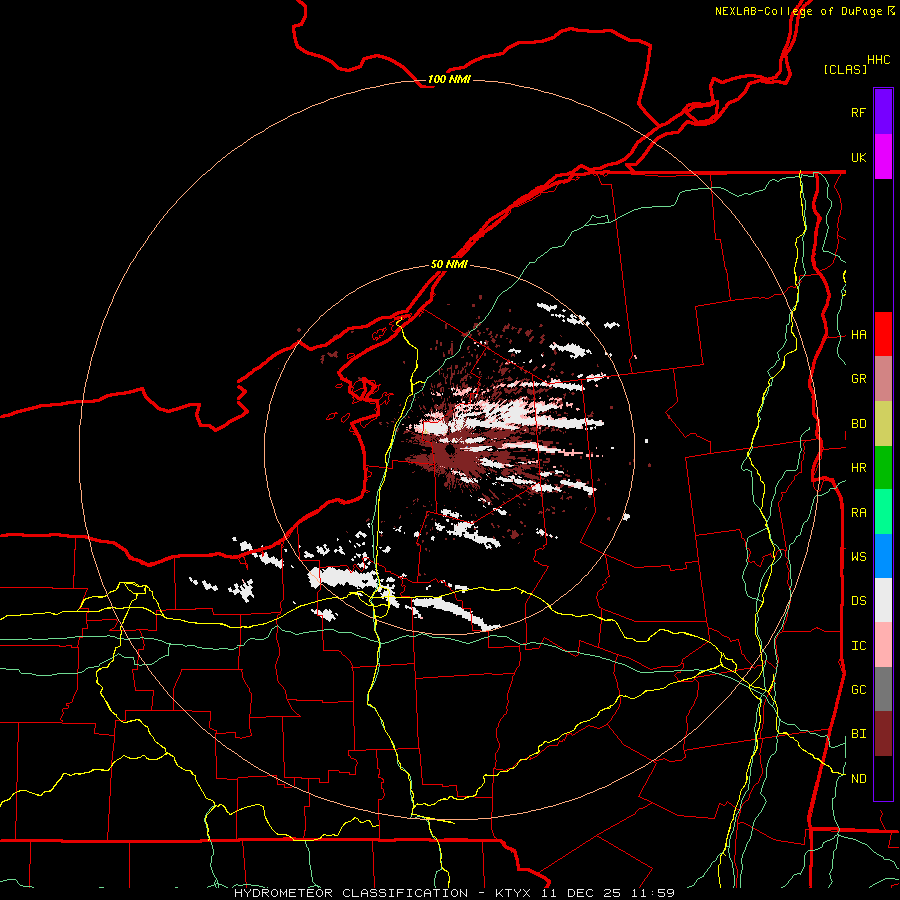Click the UK magenta legend swatch
Viewport: 900px width, 900px height.
(x=883, y=157)
